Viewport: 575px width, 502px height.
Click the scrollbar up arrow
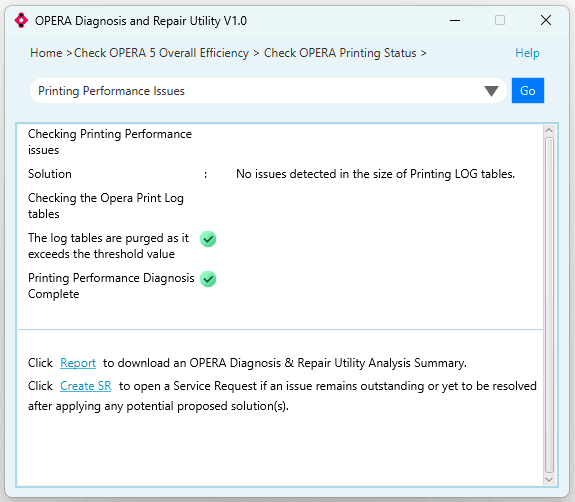click(549, 131)
